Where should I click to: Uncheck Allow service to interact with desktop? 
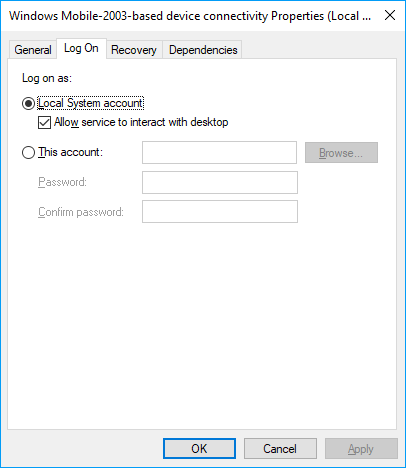coord(44,122)
